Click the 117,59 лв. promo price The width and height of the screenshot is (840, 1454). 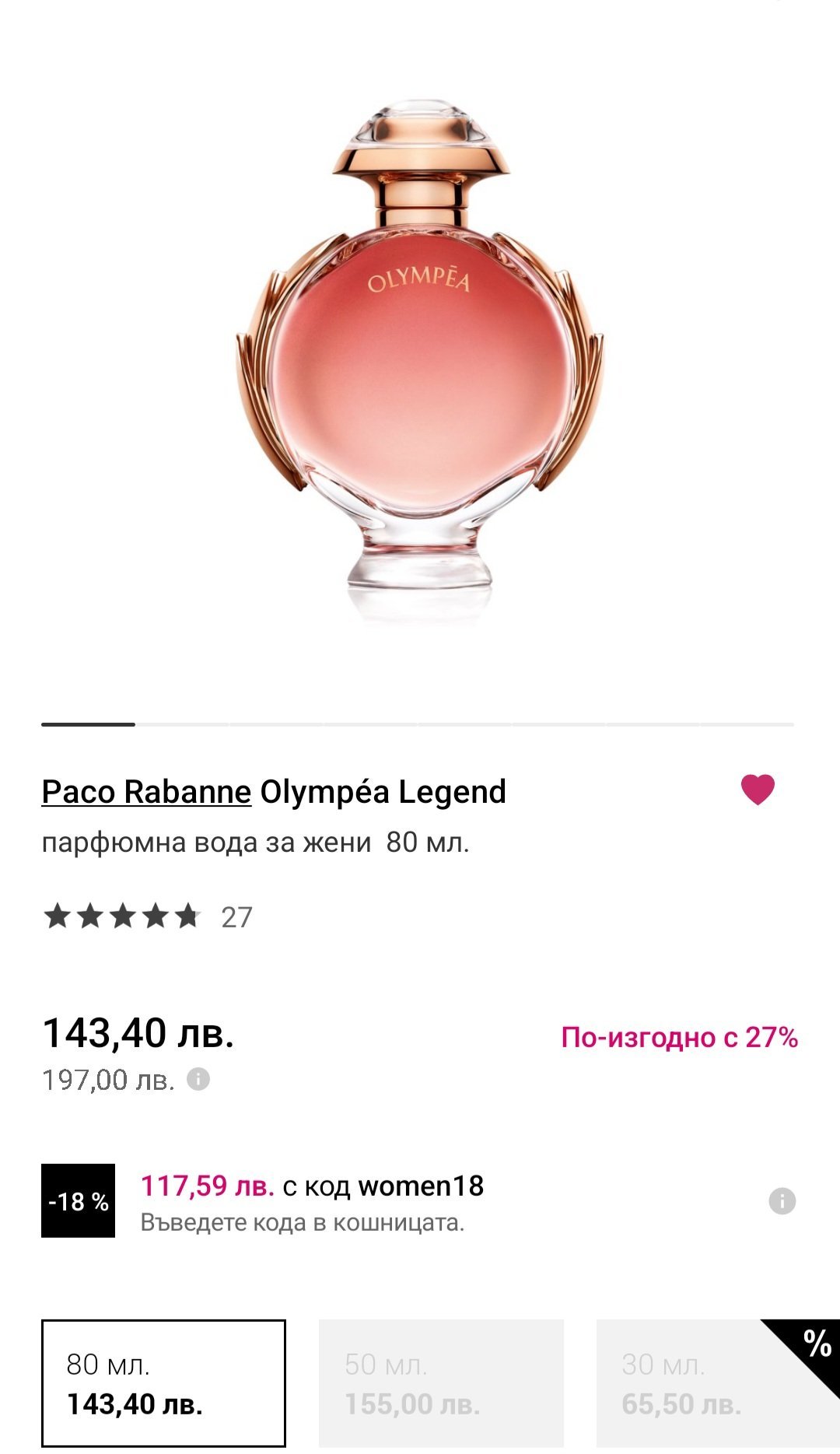tap(207, 1186)
